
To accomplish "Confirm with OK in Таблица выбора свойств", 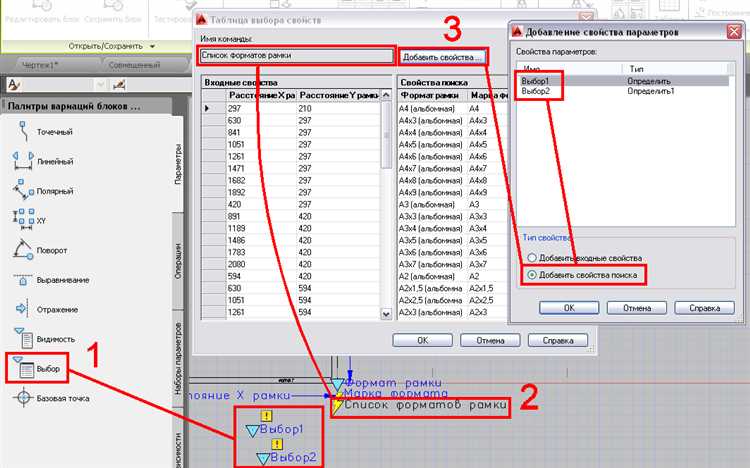I will (x=422, y=340).
